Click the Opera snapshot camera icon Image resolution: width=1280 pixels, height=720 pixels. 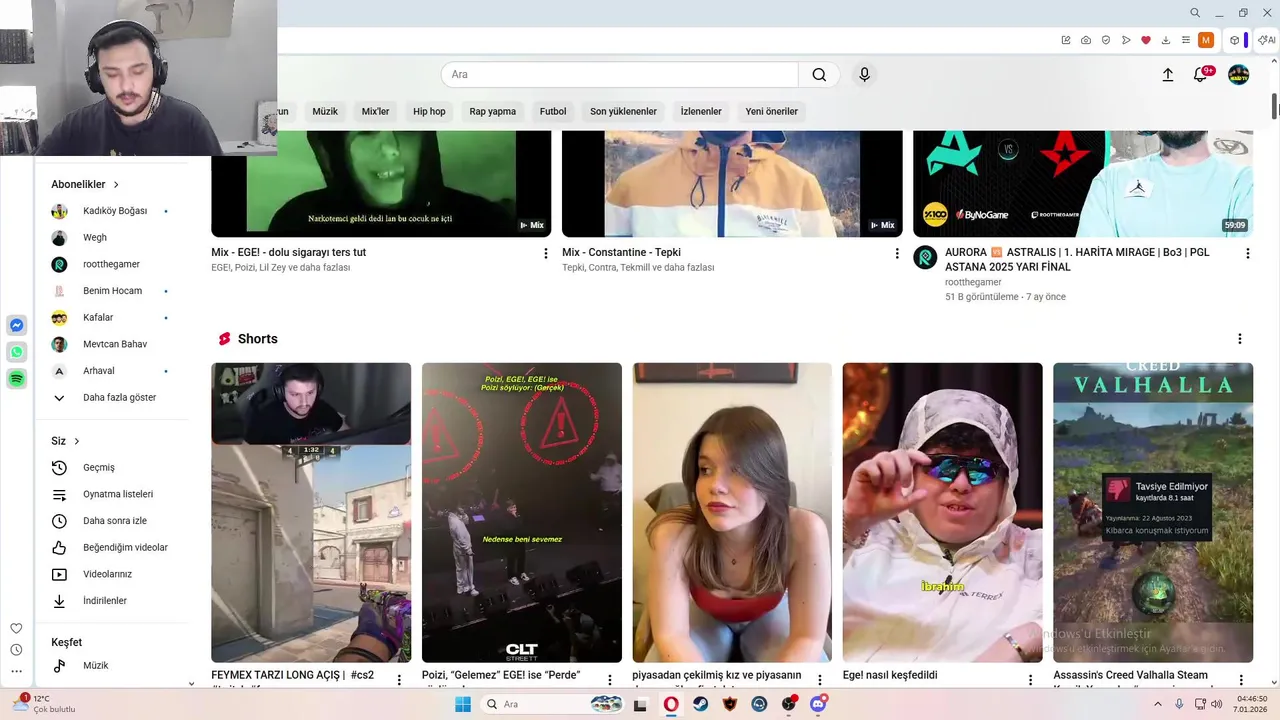tap(1086, 40)
